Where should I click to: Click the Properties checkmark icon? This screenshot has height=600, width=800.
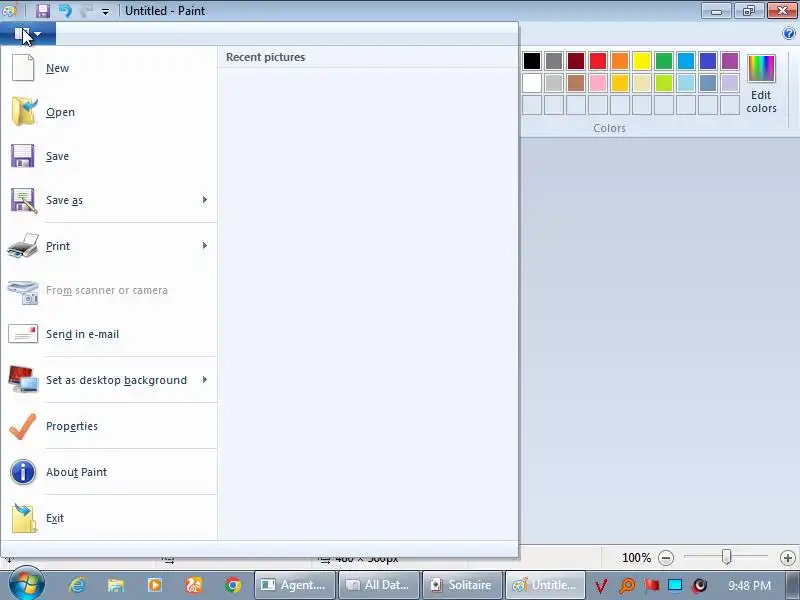pos(23,426)
